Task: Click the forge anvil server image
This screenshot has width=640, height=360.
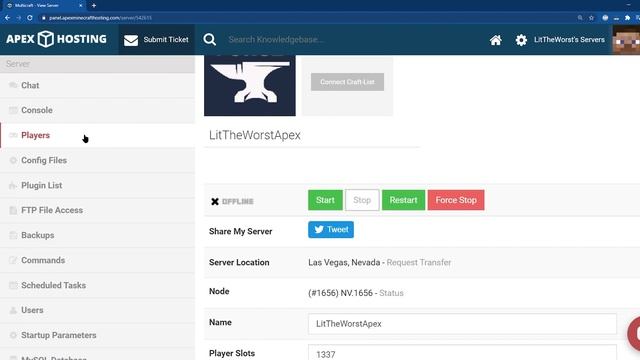Action: click(x=250, y=86)
